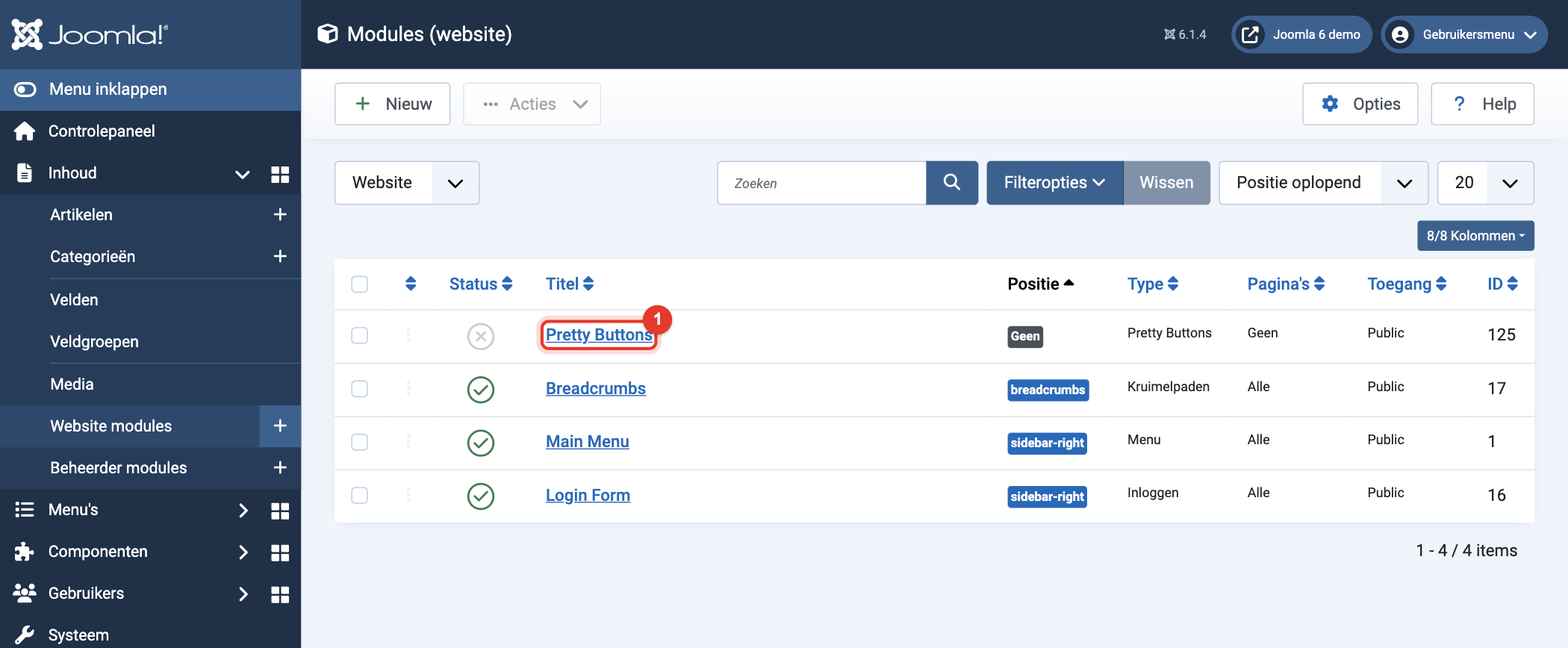The image size is (1568, 648).
Task: Open the Gebruikersmenu user menu
Action: tap(1464, 34)
